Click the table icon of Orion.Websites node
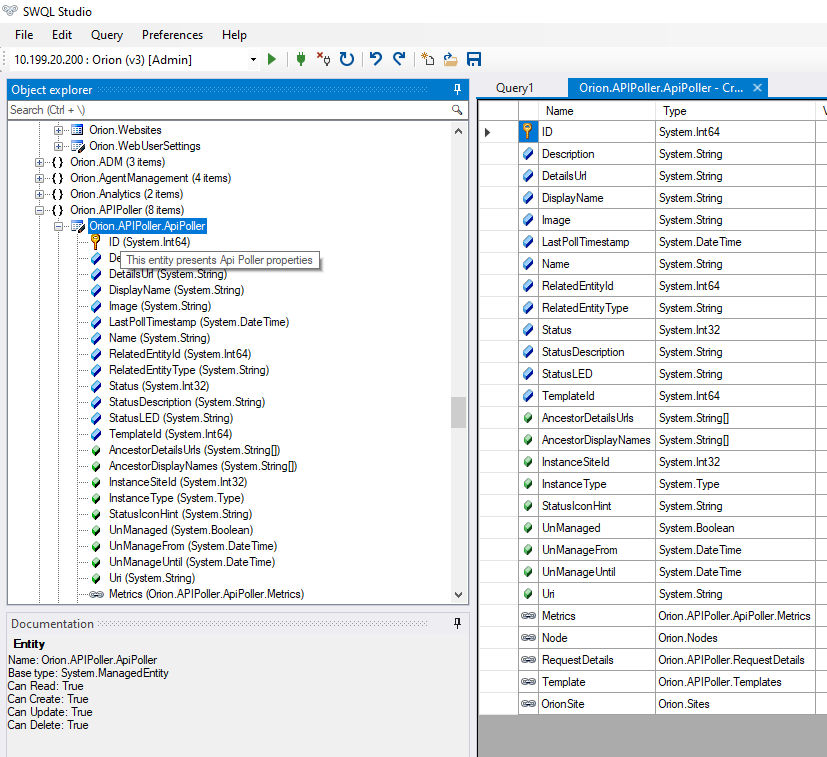827x757 pixels. click(x=77, y=130)
